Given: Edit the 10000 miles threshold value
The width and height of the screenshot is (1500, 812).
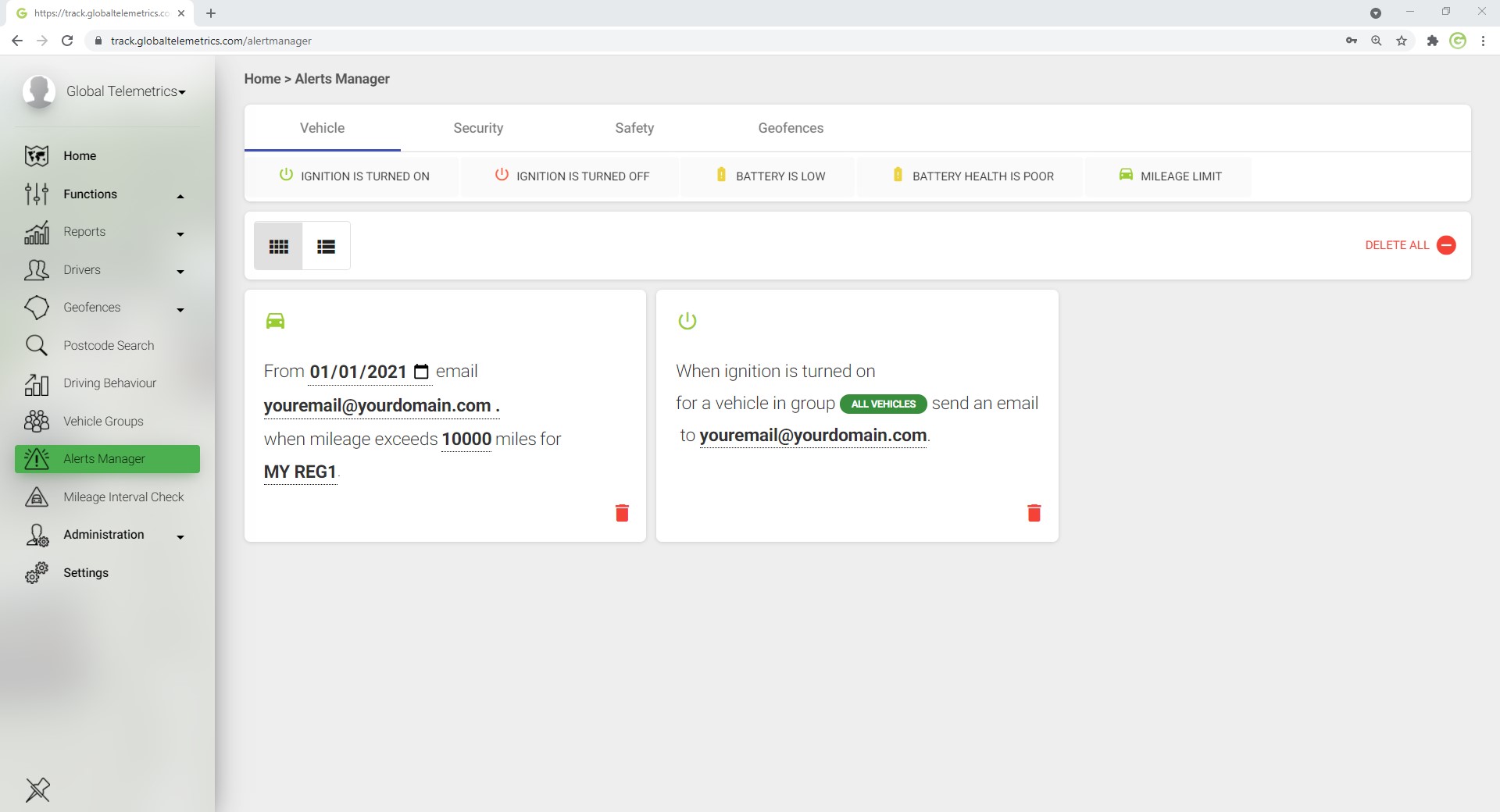Looking at the screenshot, I should (466, 440).
